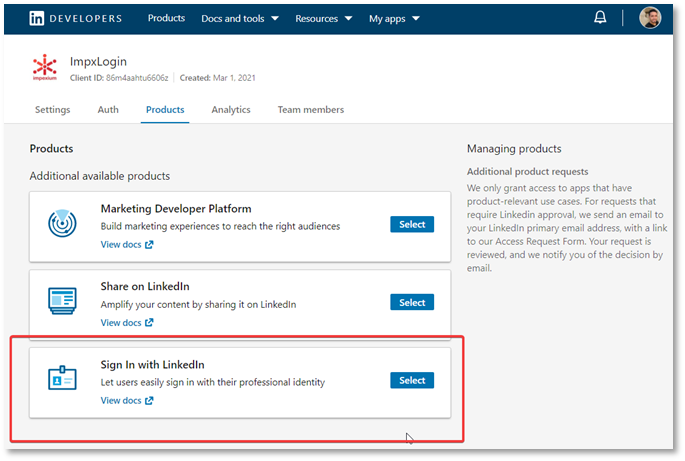The image size is (685, 461).
Task: Click the ImpxLogin app name
Action: coord(98,62)
